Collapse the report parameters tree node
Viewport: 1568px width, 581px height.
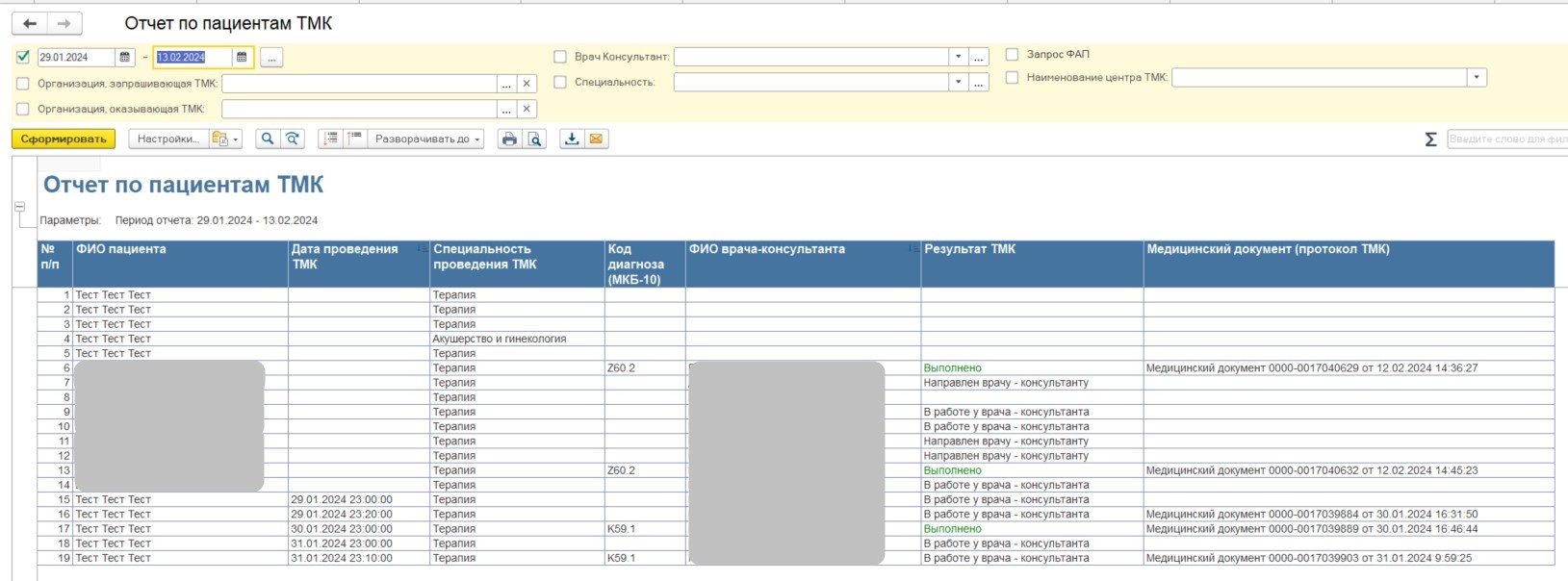click(19, 207)
